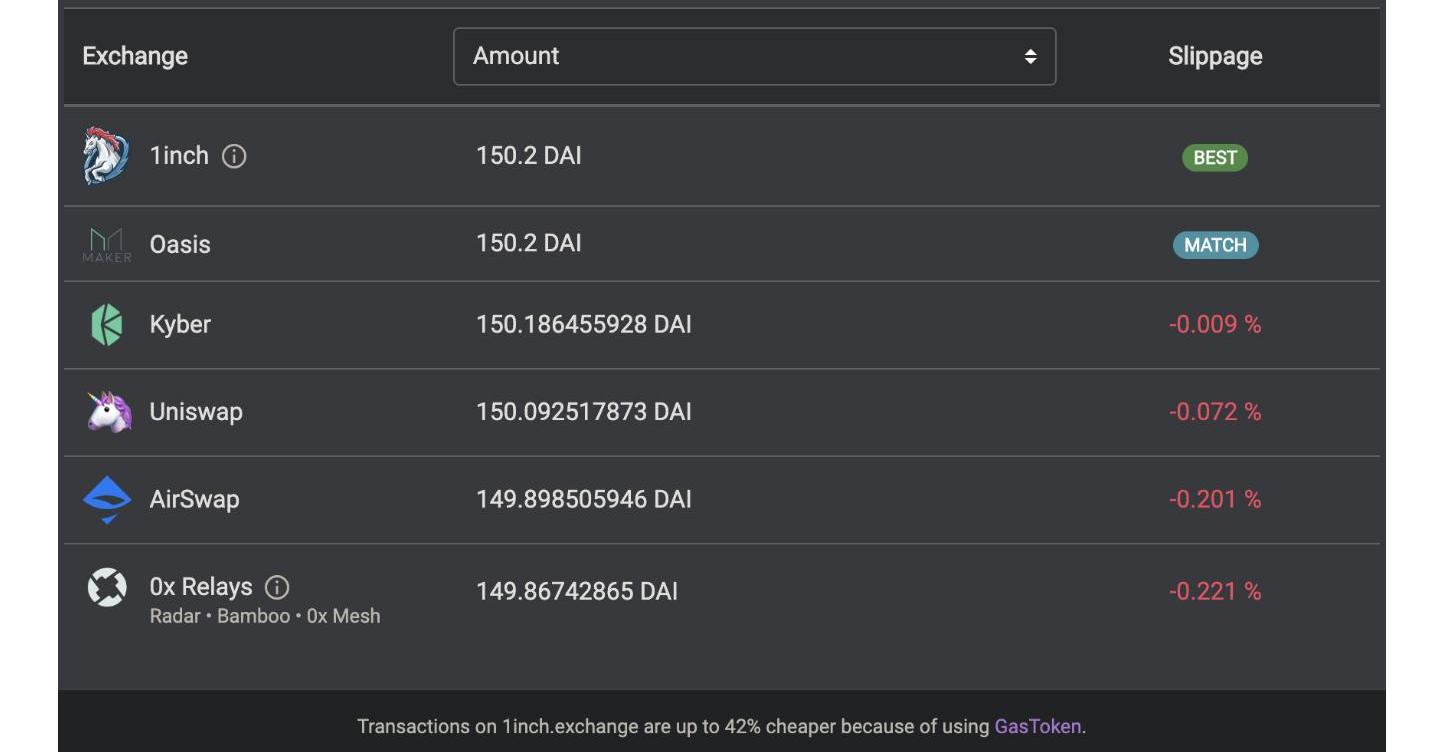Click the -0.072 % slippage value
The image size is (1438, 752).
coord(1215,412)
